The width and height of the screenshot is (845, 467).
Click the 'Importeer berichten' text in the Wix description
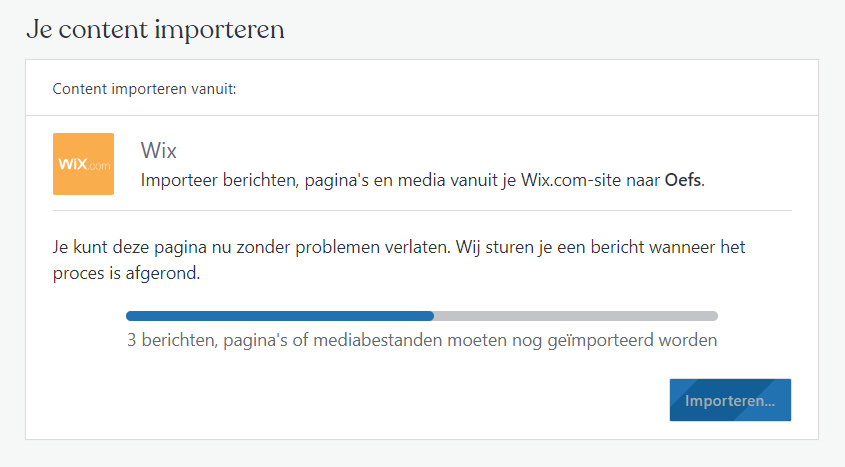pos(219,180)
